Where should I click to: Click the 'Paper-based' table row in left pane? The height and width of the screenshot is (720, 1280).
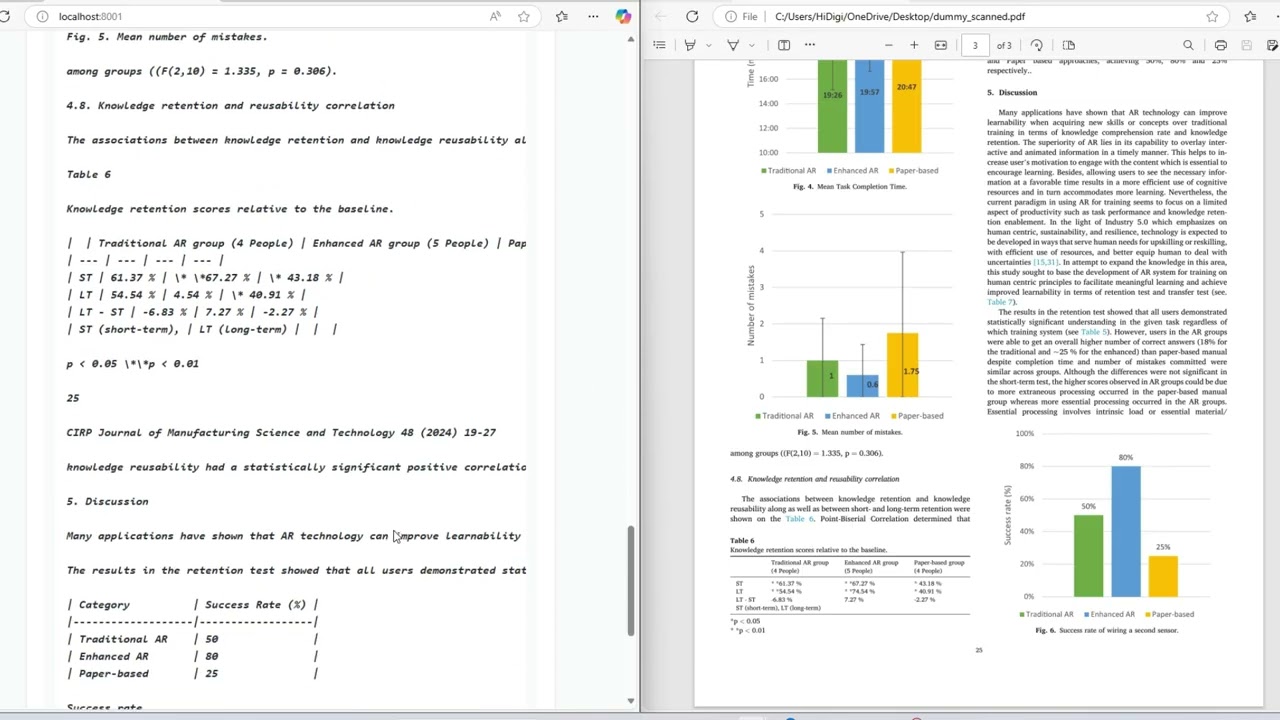click(x=192, y=673)
